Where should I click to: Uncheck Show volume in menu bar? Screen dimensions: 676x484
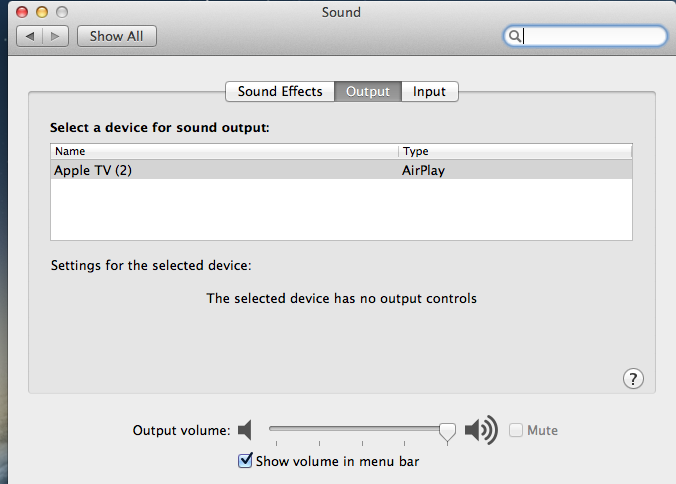[245, 461]
